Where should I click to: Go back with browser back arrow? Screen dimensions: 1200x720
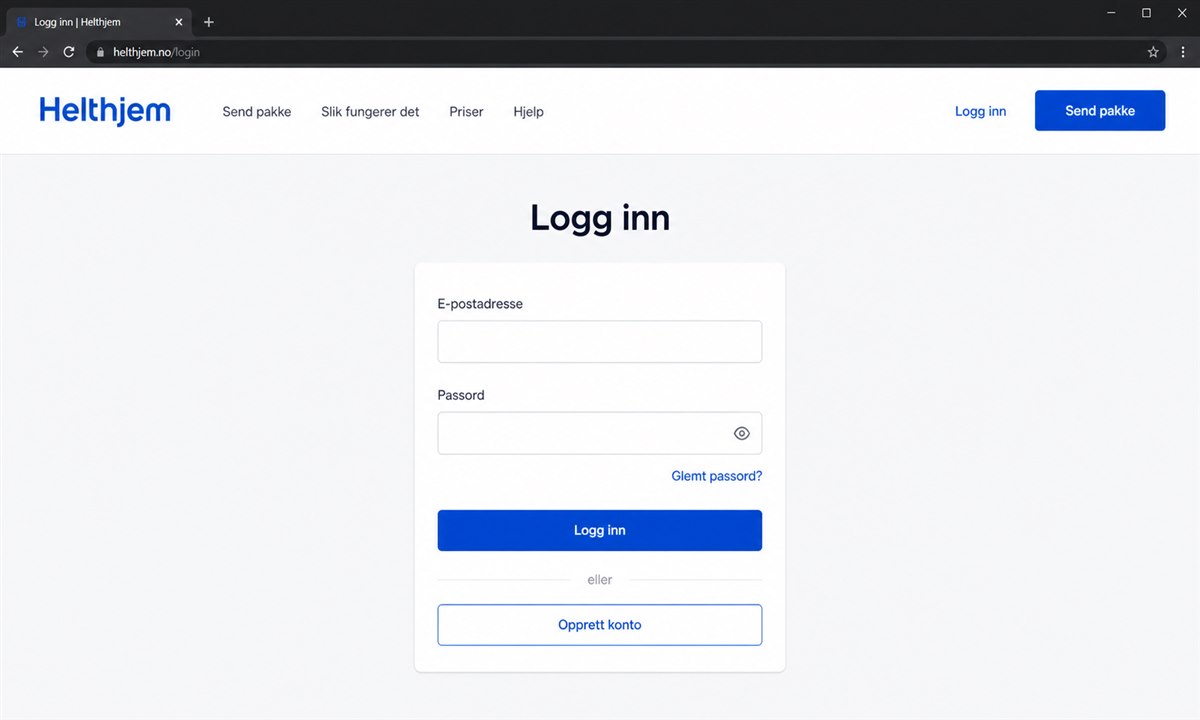click(17, 52)
